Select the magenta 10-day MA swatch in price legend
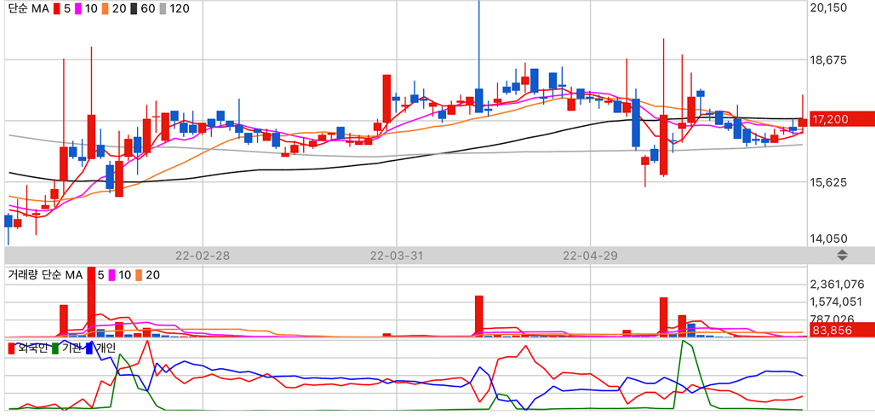 click(x=80, y=9)
